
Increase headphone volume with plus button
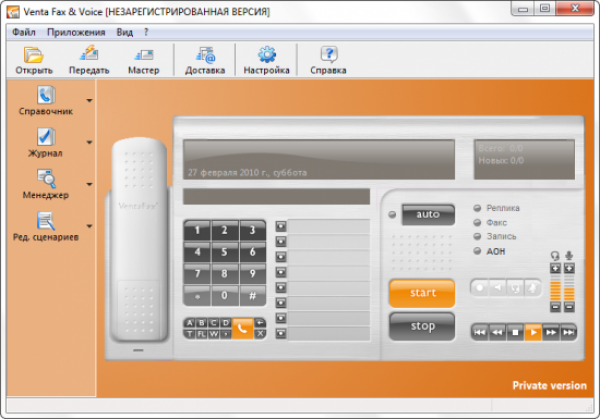[x=555, y=268]
